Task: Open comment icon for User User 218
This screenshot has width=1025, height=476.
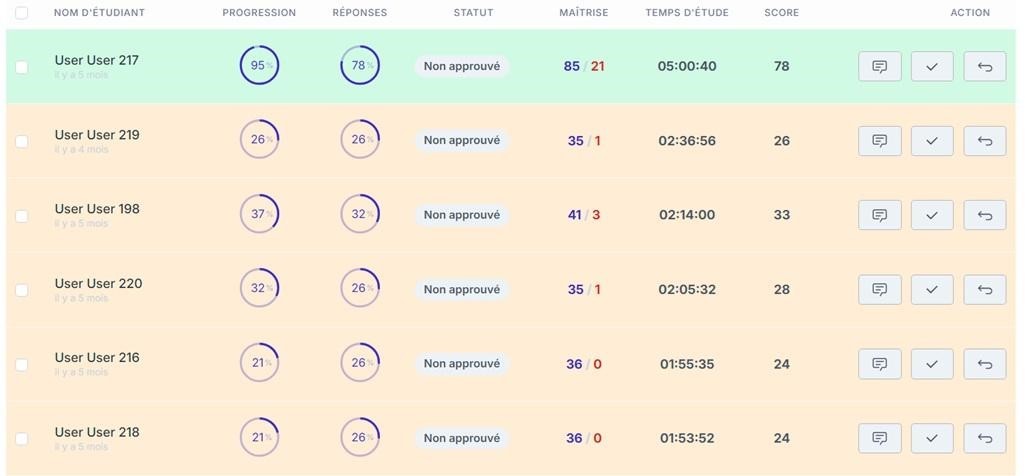Action: pos(880,438)
